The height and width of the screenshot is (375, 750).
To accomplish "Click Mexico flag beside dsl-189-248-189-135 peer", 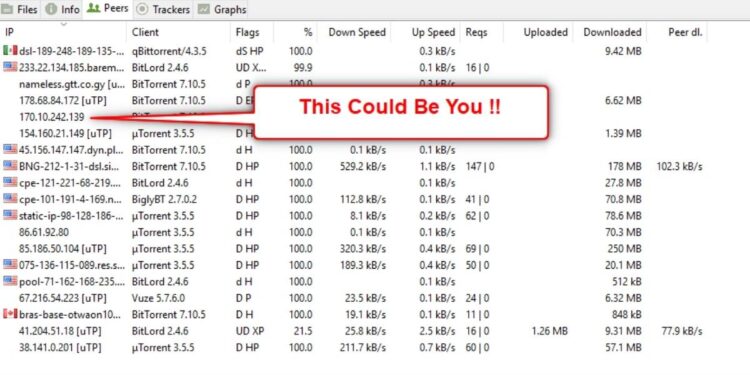I will coord(10,51).
